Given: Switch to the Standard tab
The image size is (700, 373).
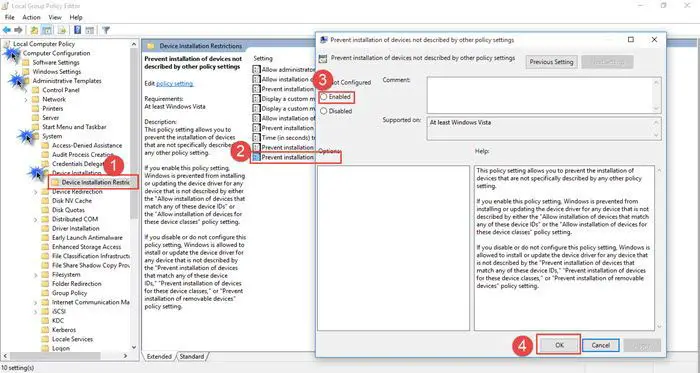Looking at the screenshot, I should 192,356.
